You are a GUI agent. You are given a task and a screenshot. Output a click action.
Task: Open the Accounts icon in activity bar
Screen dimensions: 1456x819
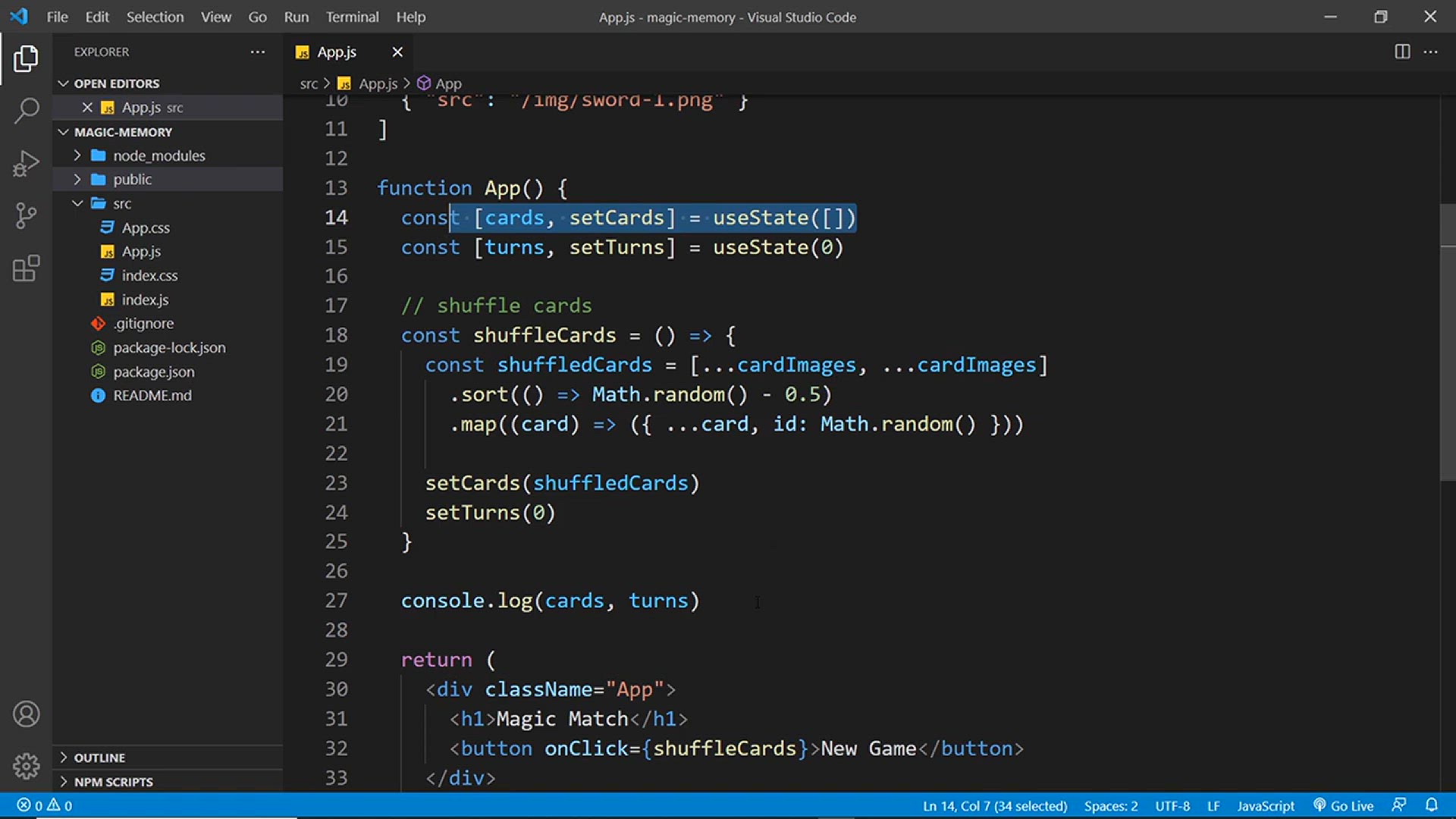click(26, 714)
